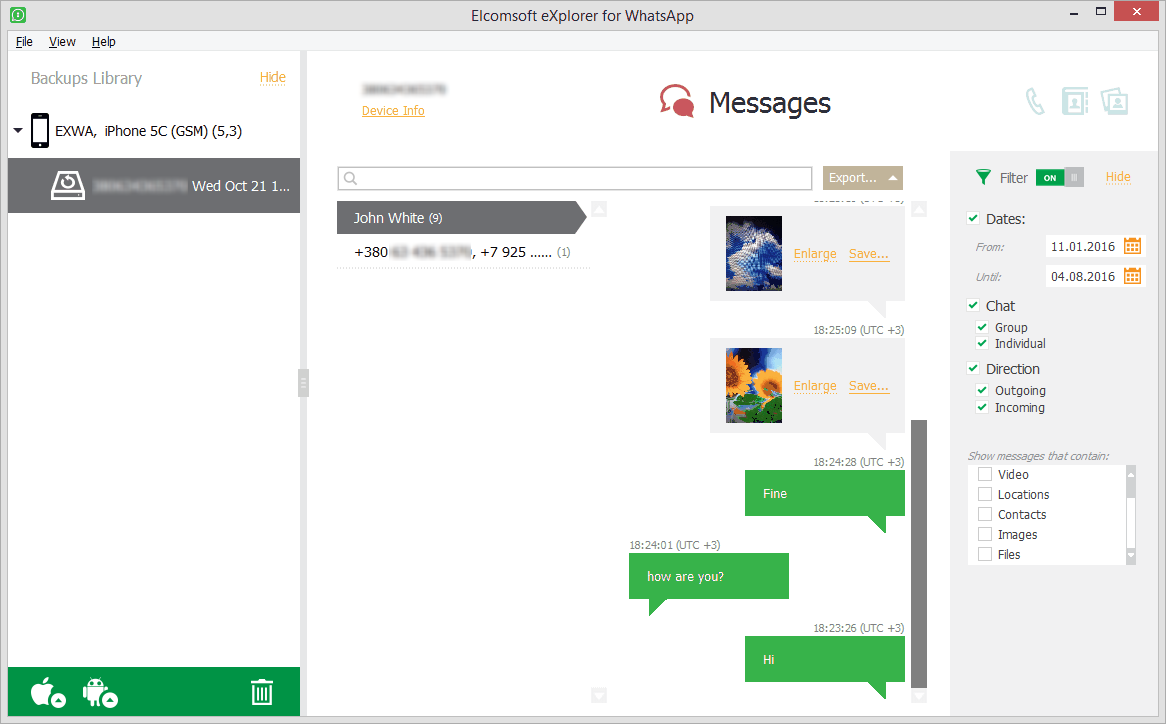Screen dimensions: 1166x724
Task: Click the left panel splitter handle
Action: pyautogui.click(x=303, y=383)
